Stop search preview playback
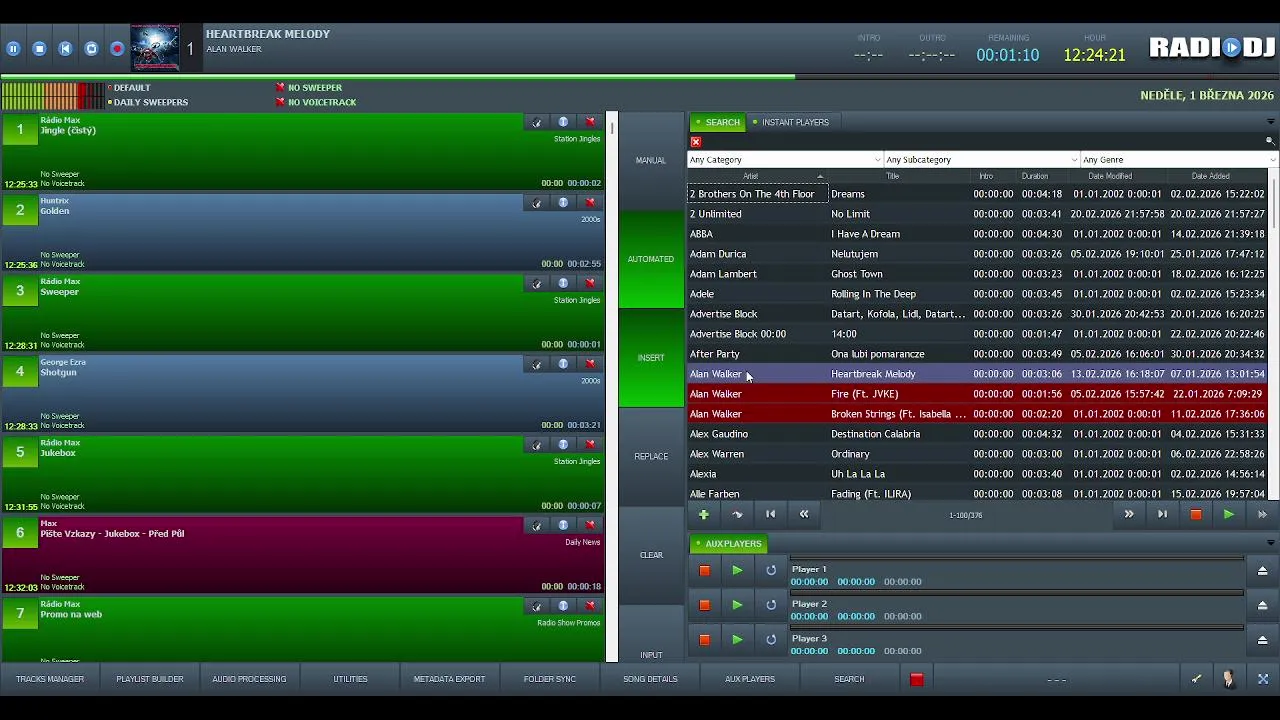 pos(1195,514)
